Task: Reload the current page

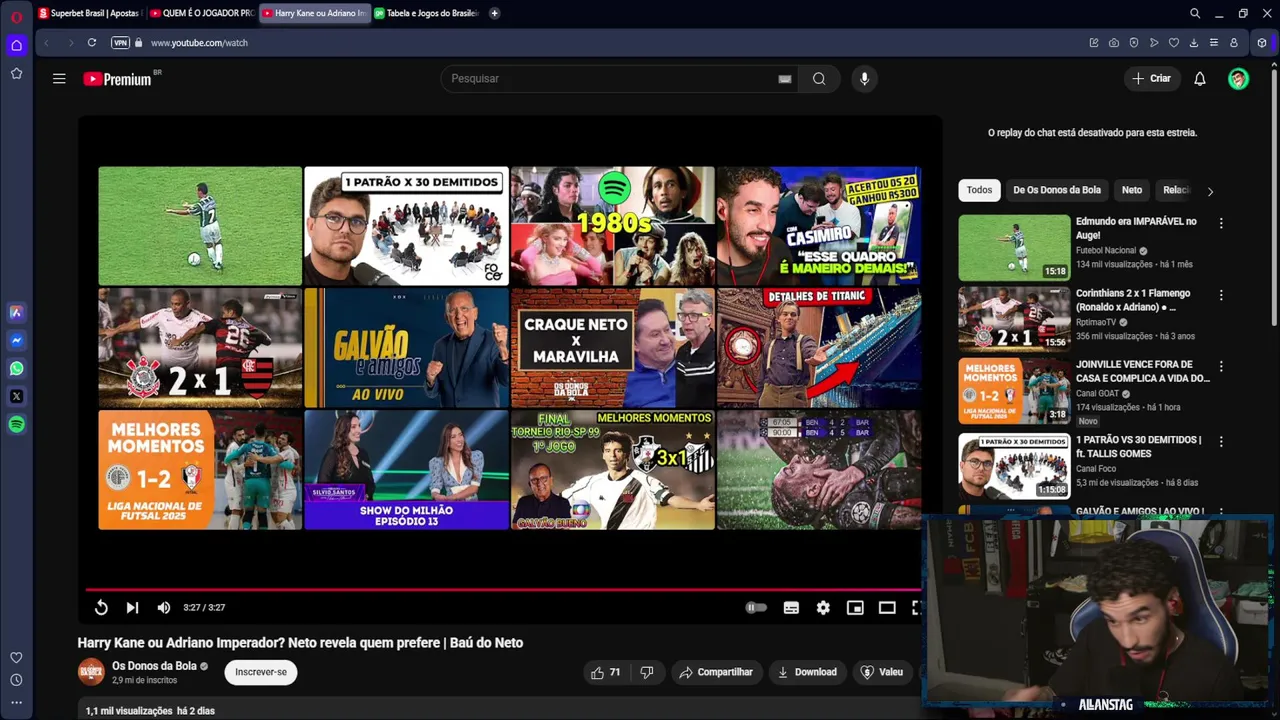Action: click(x=92, y=43)
